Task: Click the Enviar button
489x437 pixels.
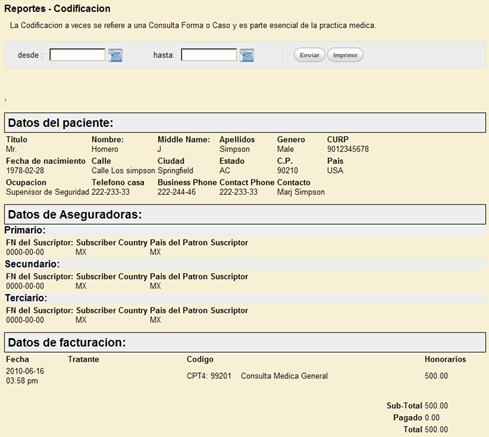Action: (309, 55)
